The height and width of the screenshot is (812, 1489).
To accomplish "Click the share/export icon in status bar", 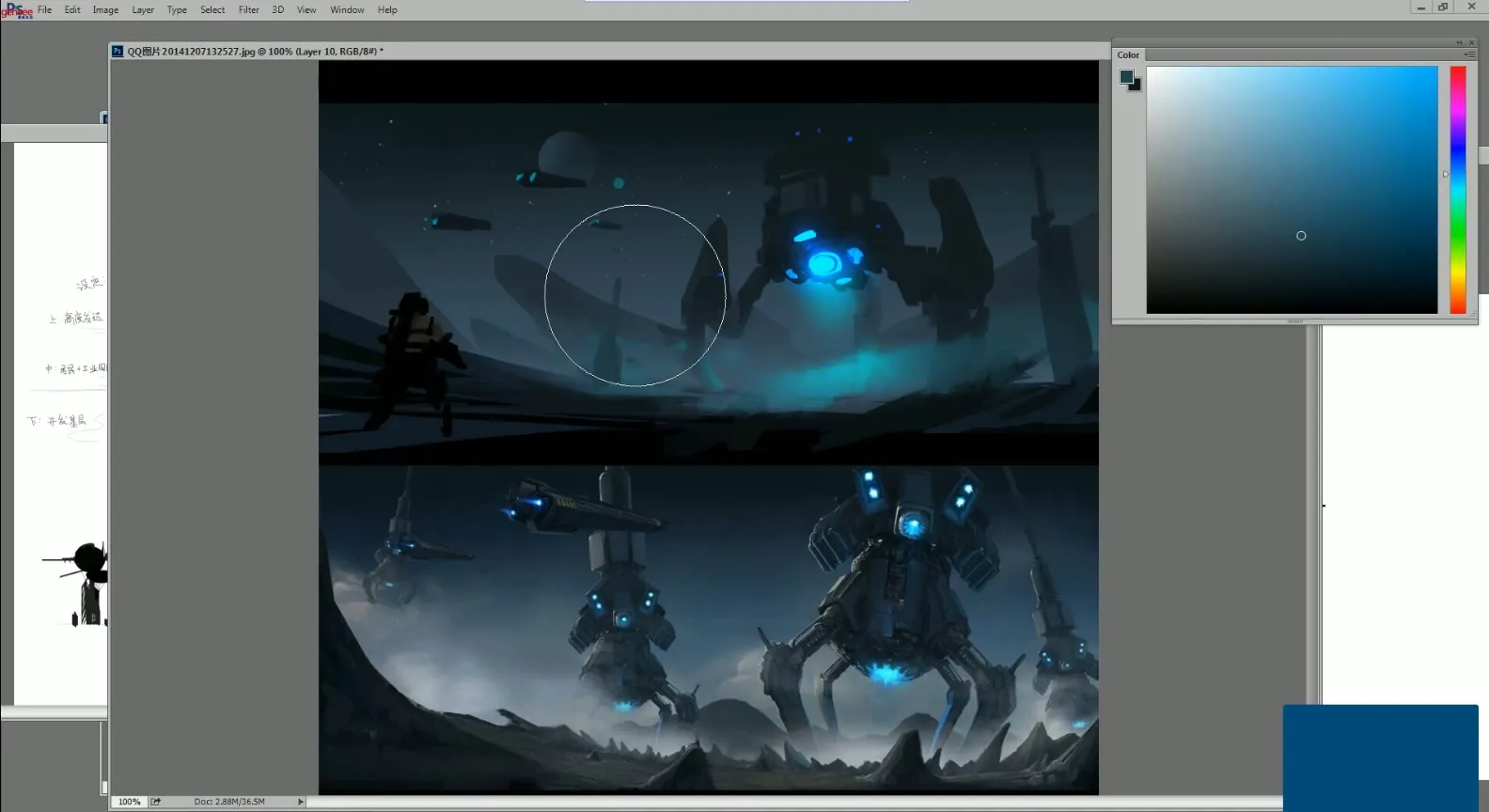I will click(156, 802).
